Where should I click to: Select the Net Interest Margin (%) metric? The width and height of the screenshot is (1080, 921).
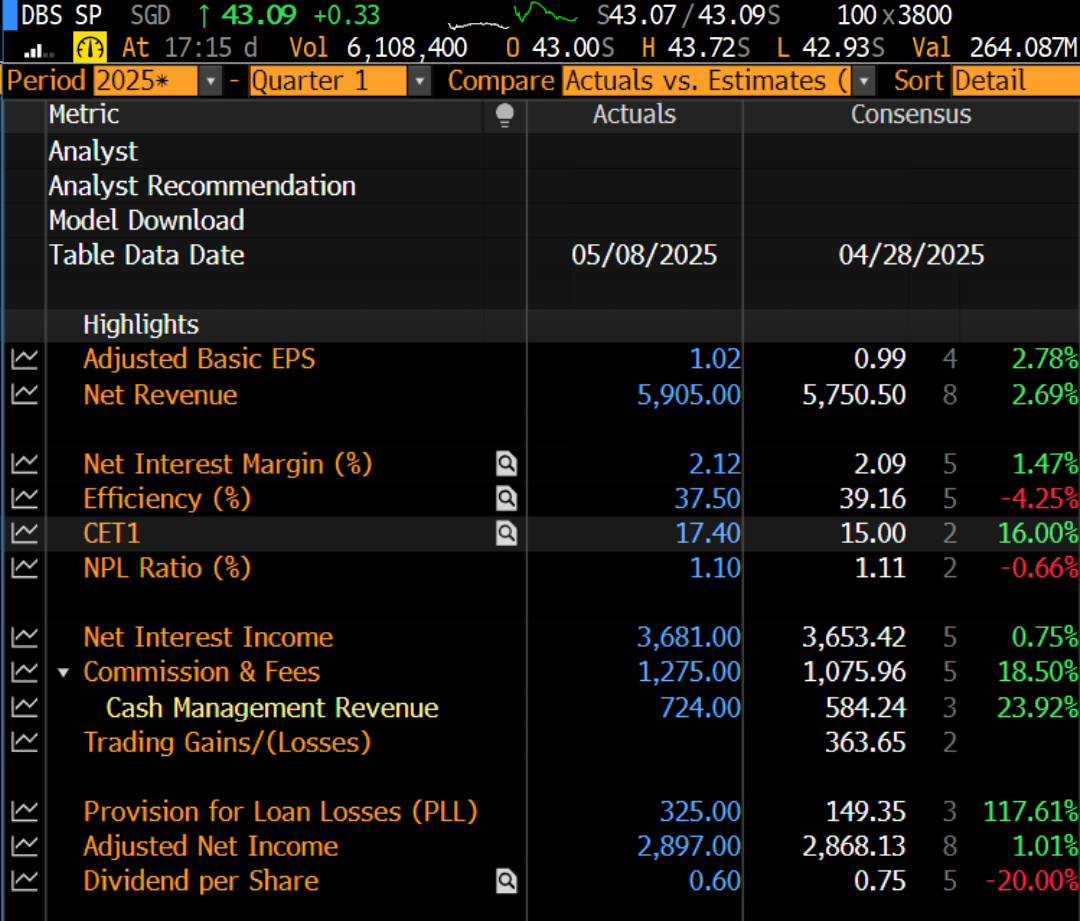pyautogui.click(x=228, y=464)
